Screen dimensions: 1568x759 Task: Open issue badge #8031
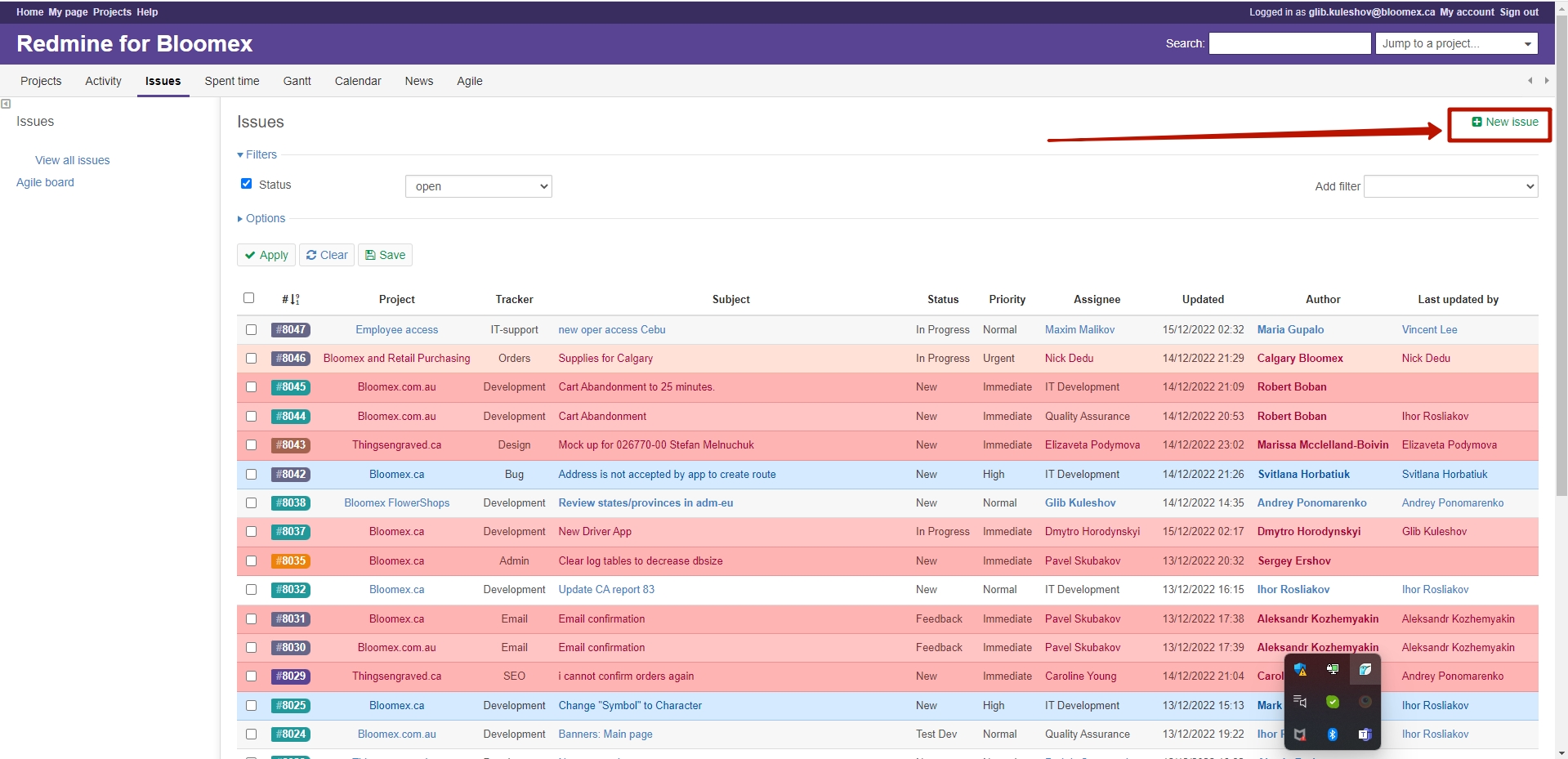[291, 619]
